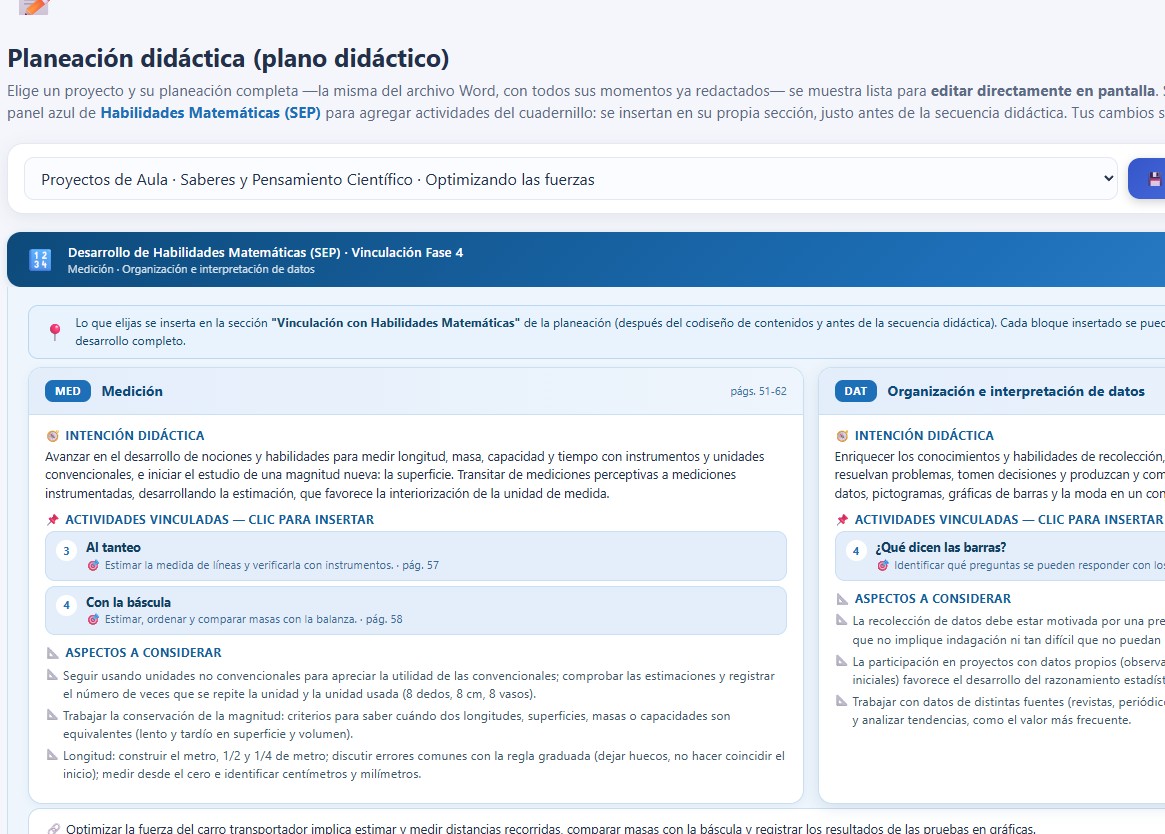Click 'Vinculación con Habilidades Matemáticas' bold text

(395, 323)
